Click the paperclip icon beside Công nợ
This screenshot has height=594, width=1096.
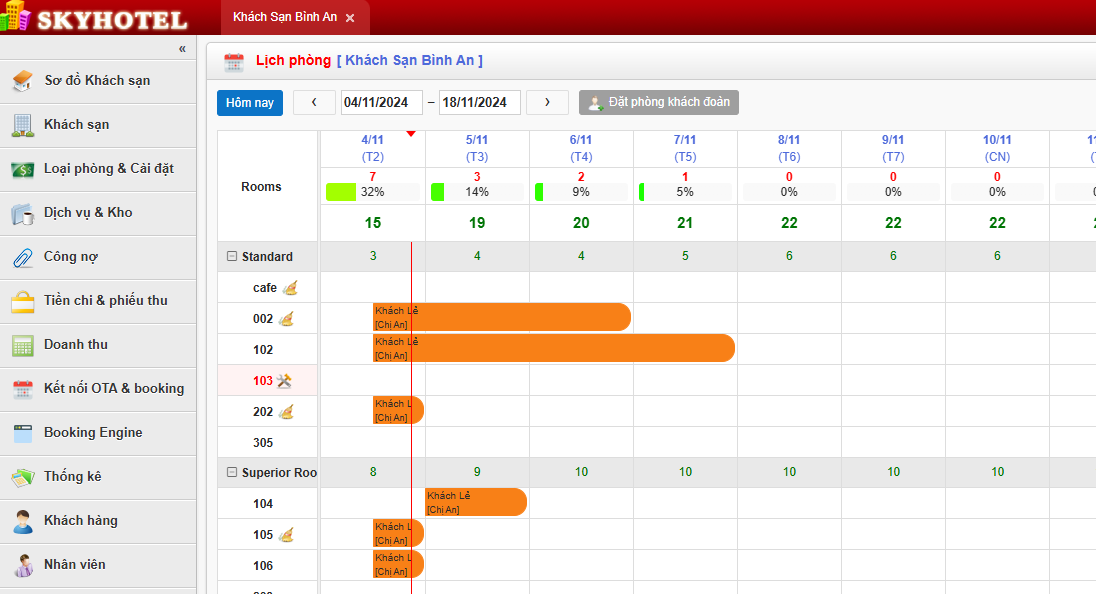21,256
